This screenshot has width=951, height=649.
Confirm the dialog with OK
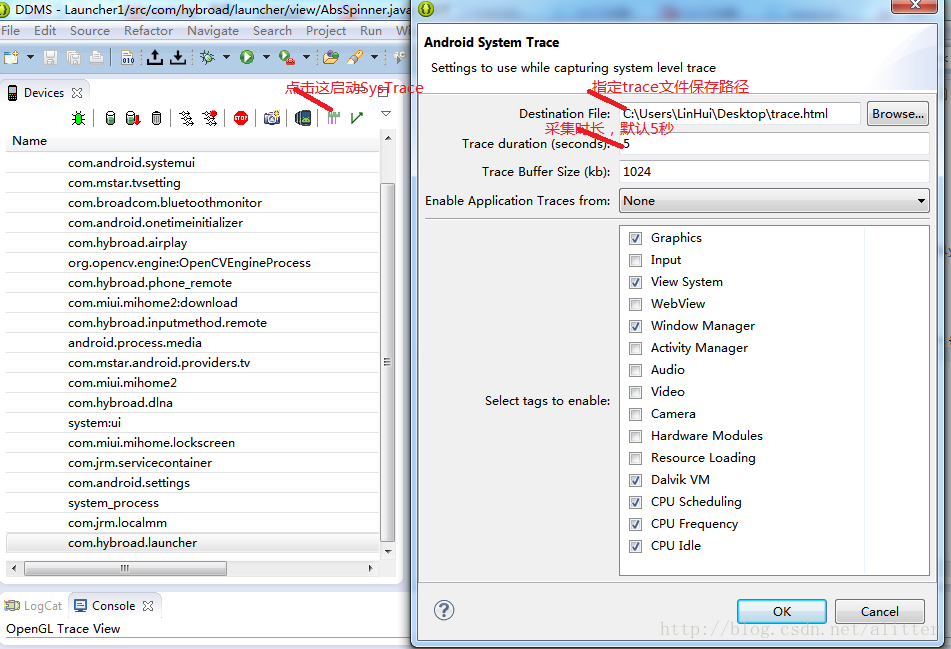[x=782, y=611]
